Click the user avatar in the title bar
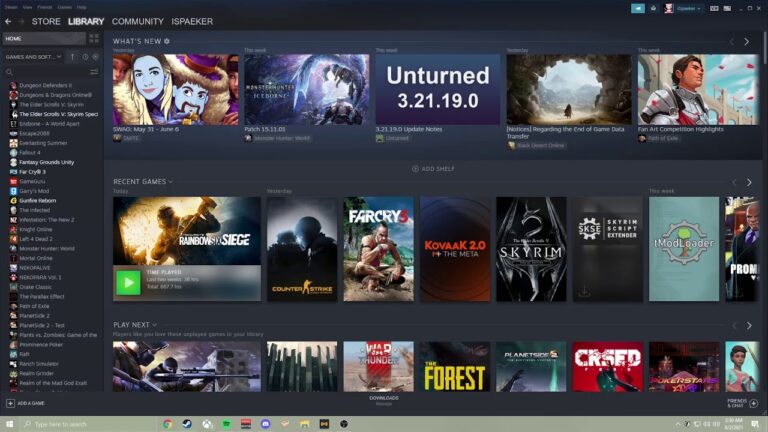The image size is (768, 432). tap(669, 8)
